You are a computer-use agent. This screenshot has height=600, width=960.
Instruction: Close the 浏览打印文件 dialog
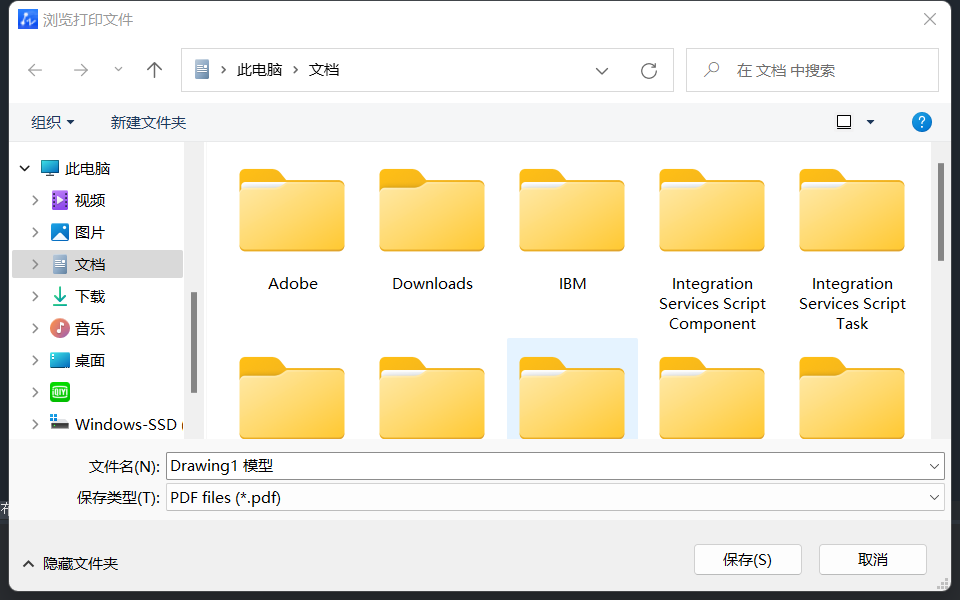pyautogui.click(x=930, y=20)
